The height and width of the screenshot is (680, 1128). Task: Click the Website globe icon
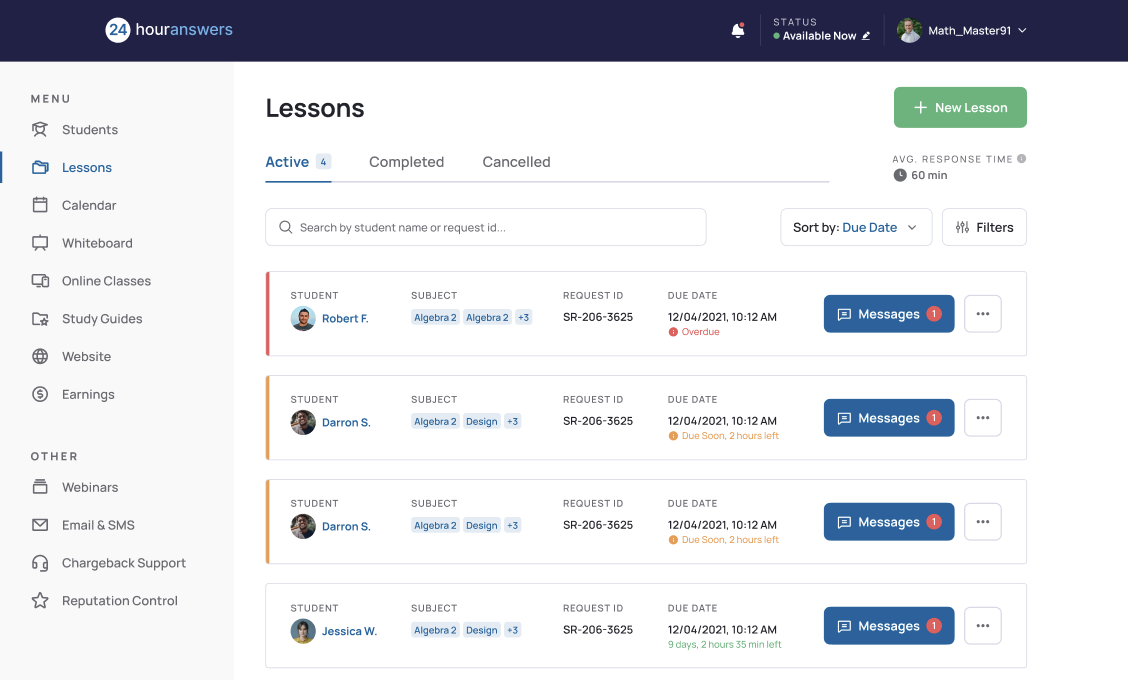click(40, 356)
